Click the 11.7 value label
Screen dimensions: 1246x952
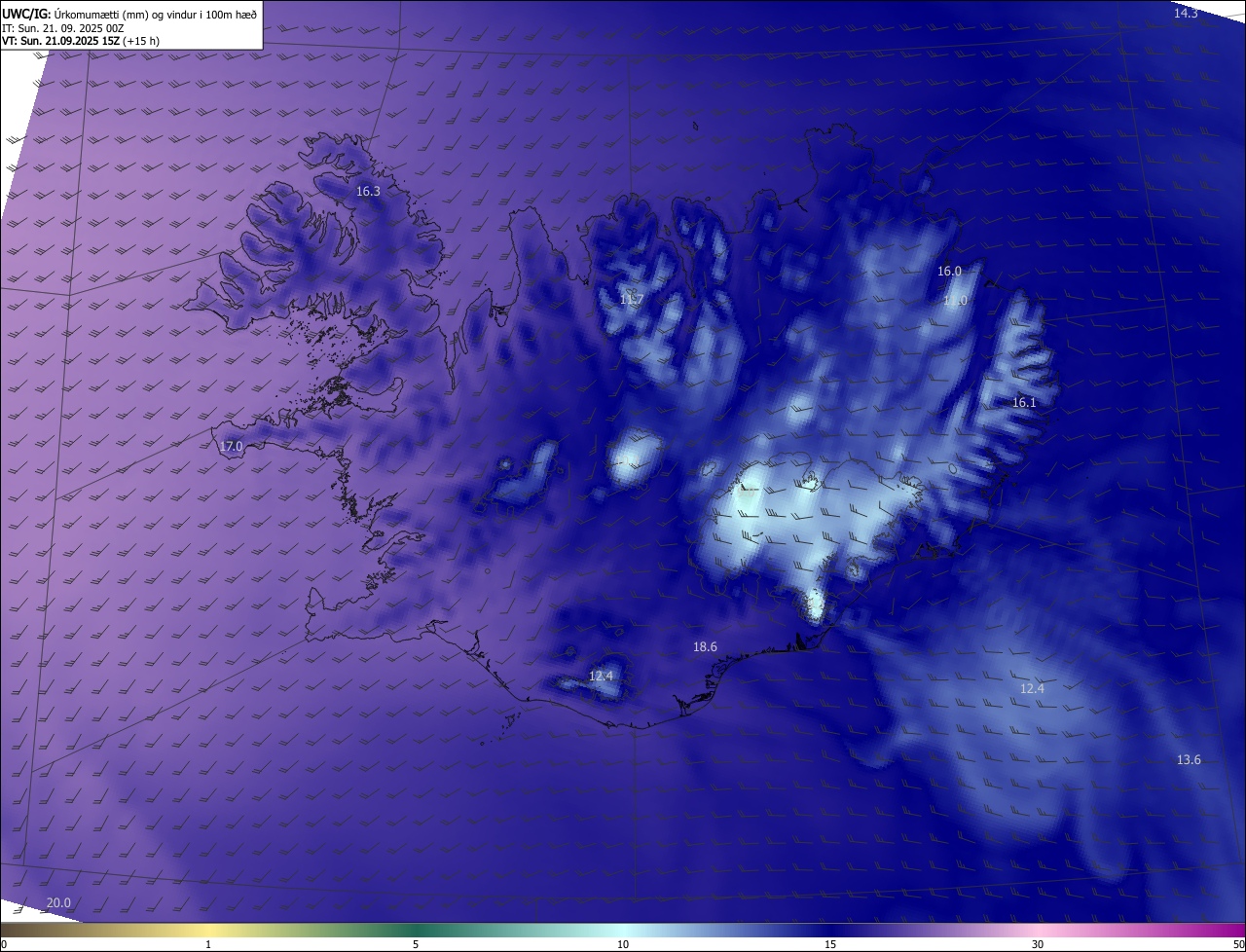pyautogui.click(x=632, y=299)
